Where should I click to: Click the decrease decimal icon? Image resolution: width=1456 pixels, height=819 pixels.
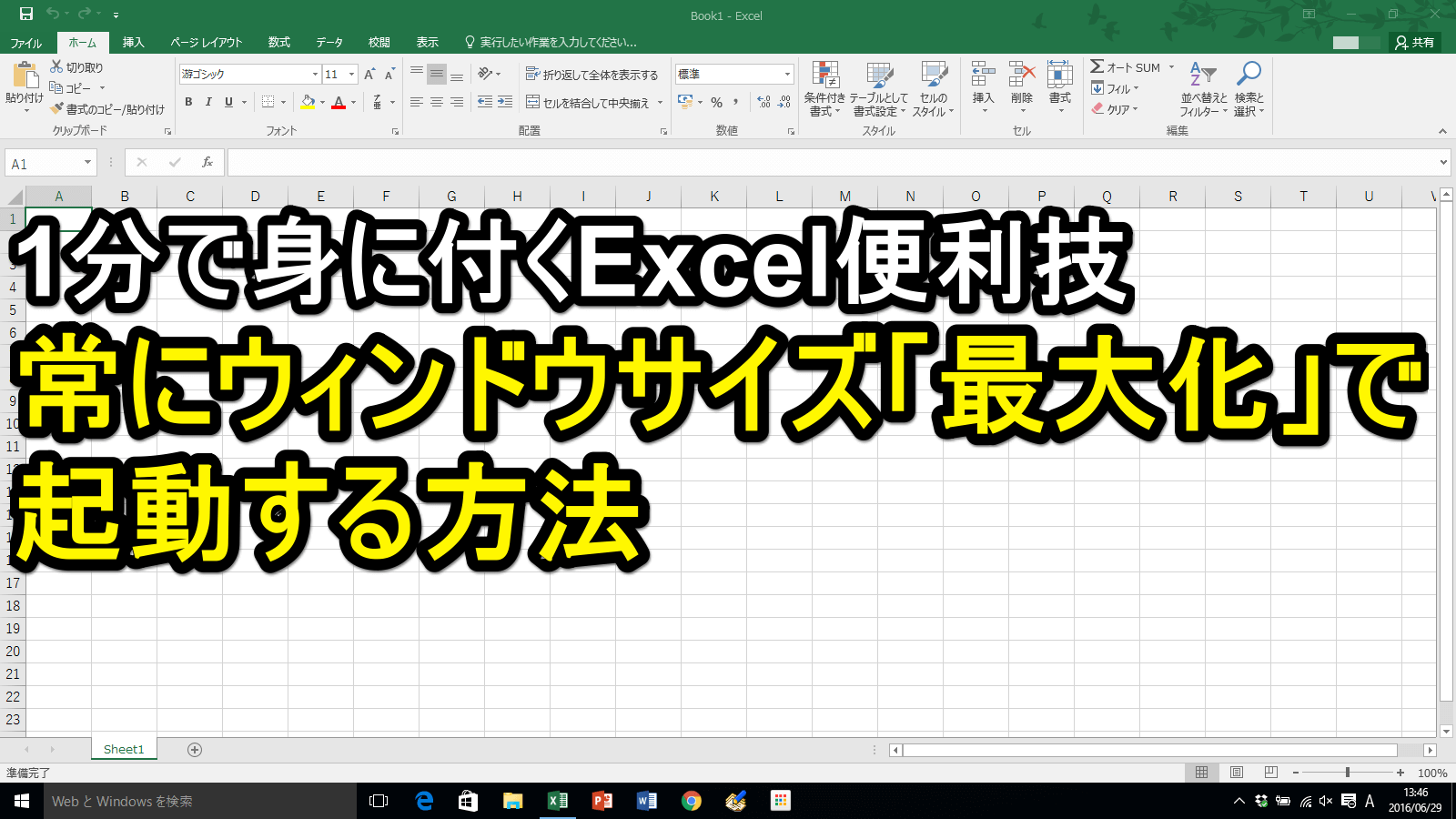click(x=784, y=102)
